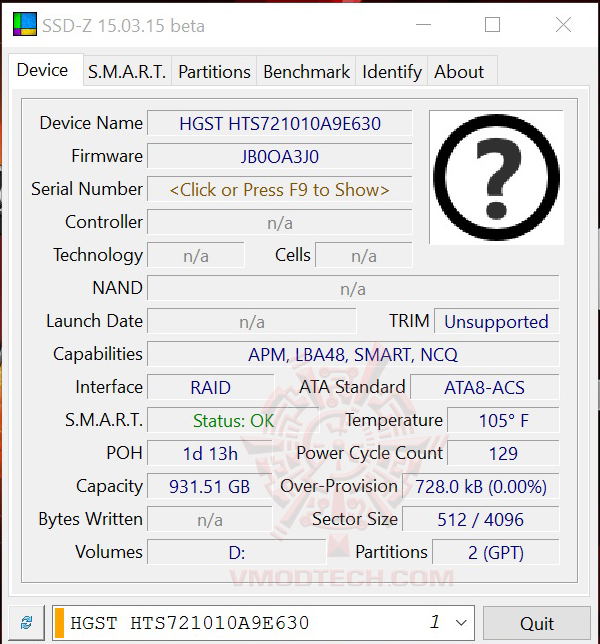Open the drive selection dropdown
Viewport: 600px width, 644px height.
pyautogui.click(x=460, y=622)
